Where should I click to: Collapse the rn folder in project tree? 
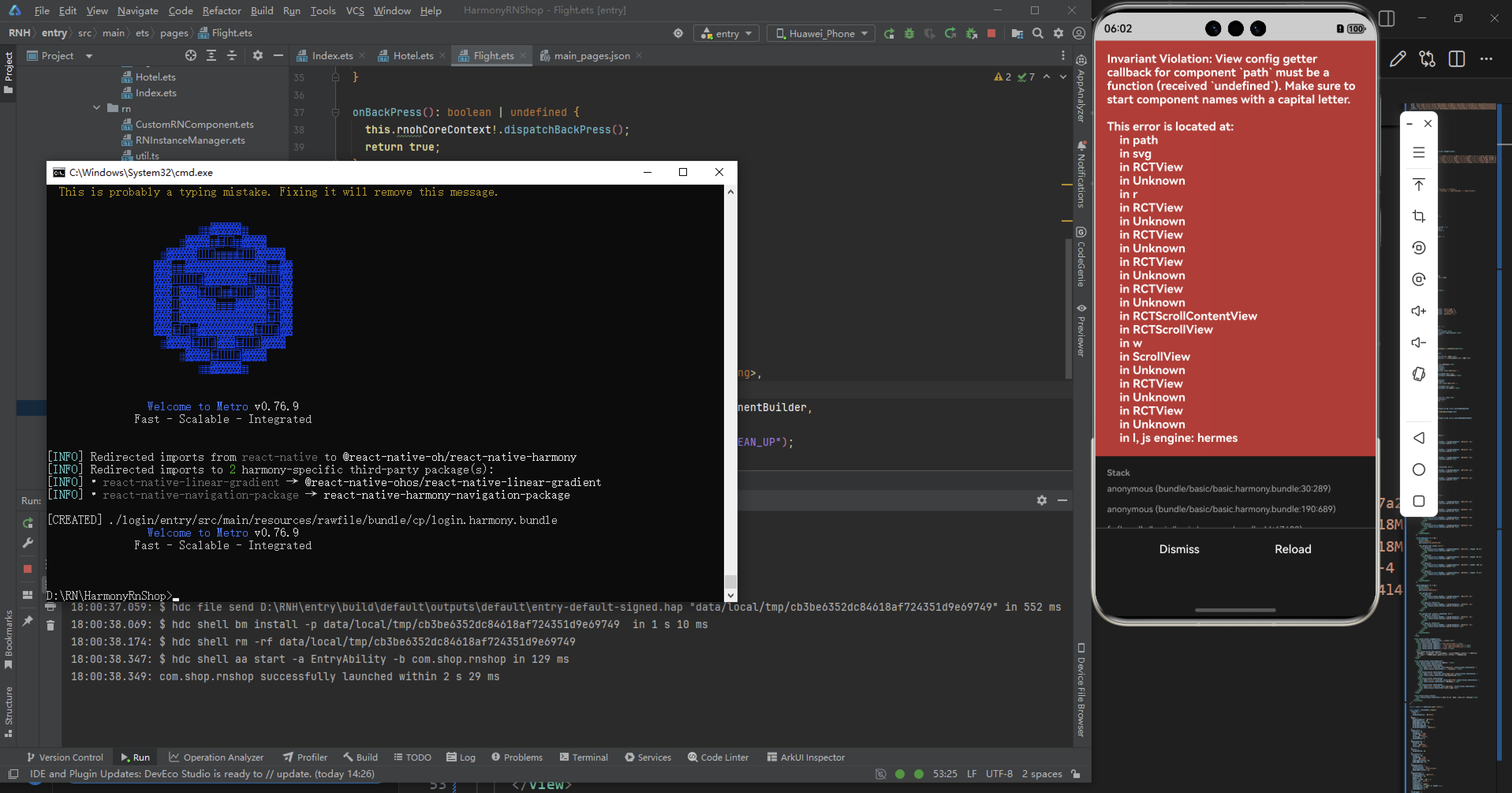tap(97, 108)
